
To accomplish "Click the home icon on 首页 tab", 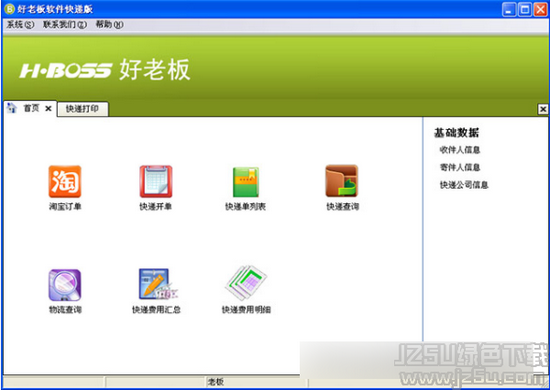I will [12, 108].
